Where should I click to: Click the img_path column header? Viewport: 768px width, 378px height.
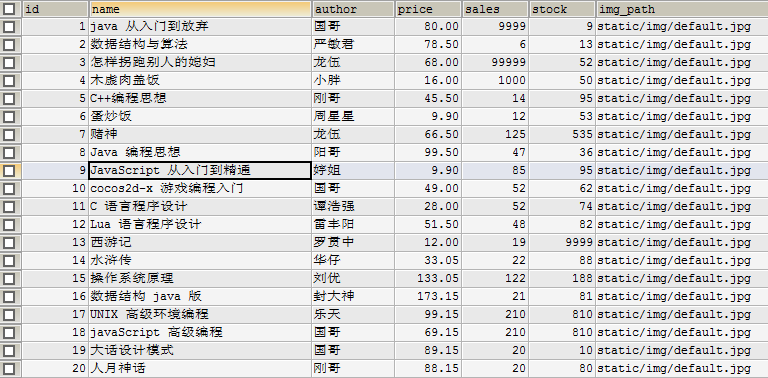pyautogui.click(x=682, y=9)
